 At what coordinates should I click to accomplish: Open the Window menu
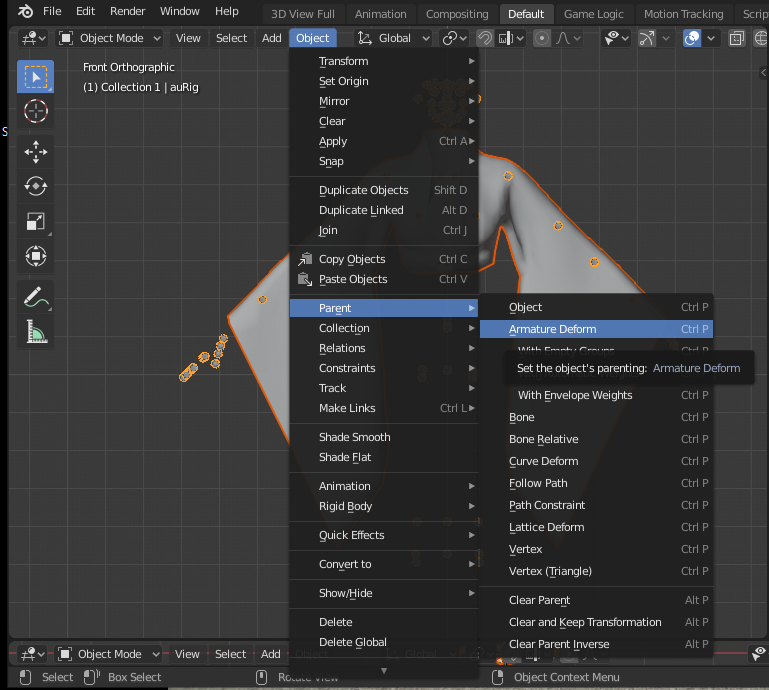point(179,11)
